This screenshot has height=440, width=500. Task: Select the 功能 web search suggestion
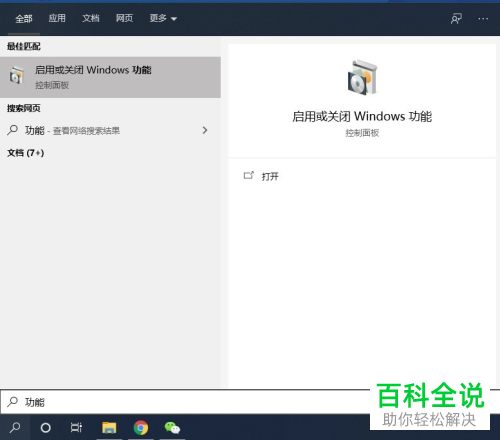(x=110, y=130)
